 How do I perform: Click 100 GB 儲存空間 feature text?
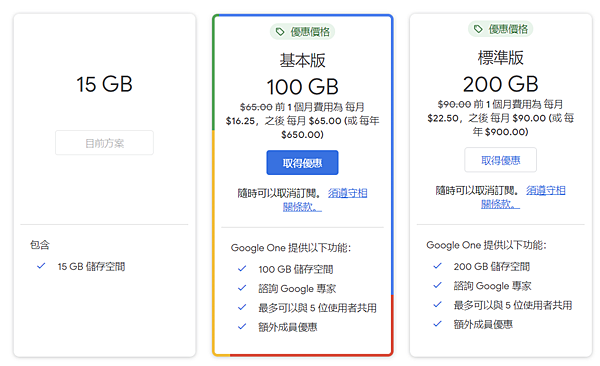(296, 269)
